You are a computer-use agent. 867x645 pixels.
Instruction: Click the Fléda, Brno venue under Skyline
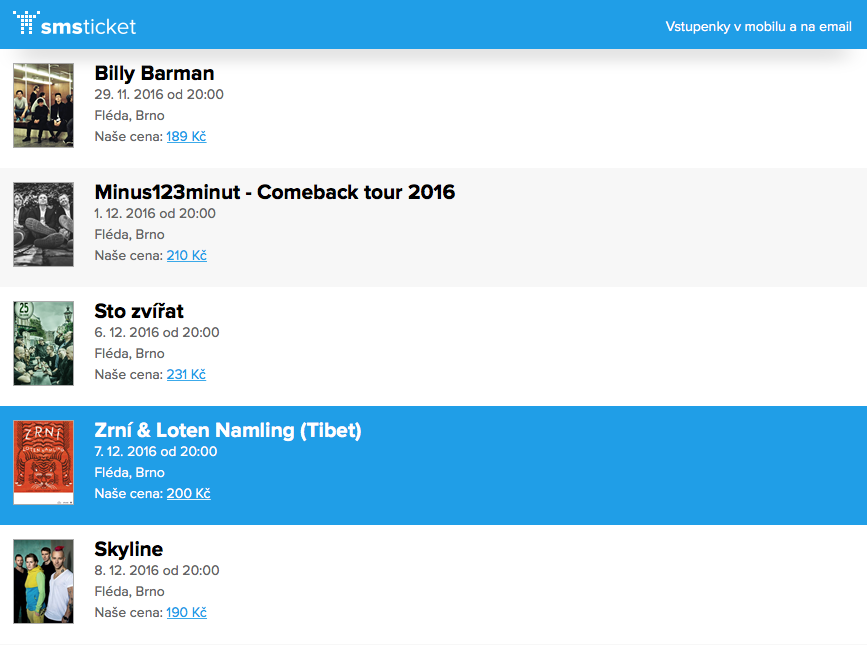pos(129,591)
